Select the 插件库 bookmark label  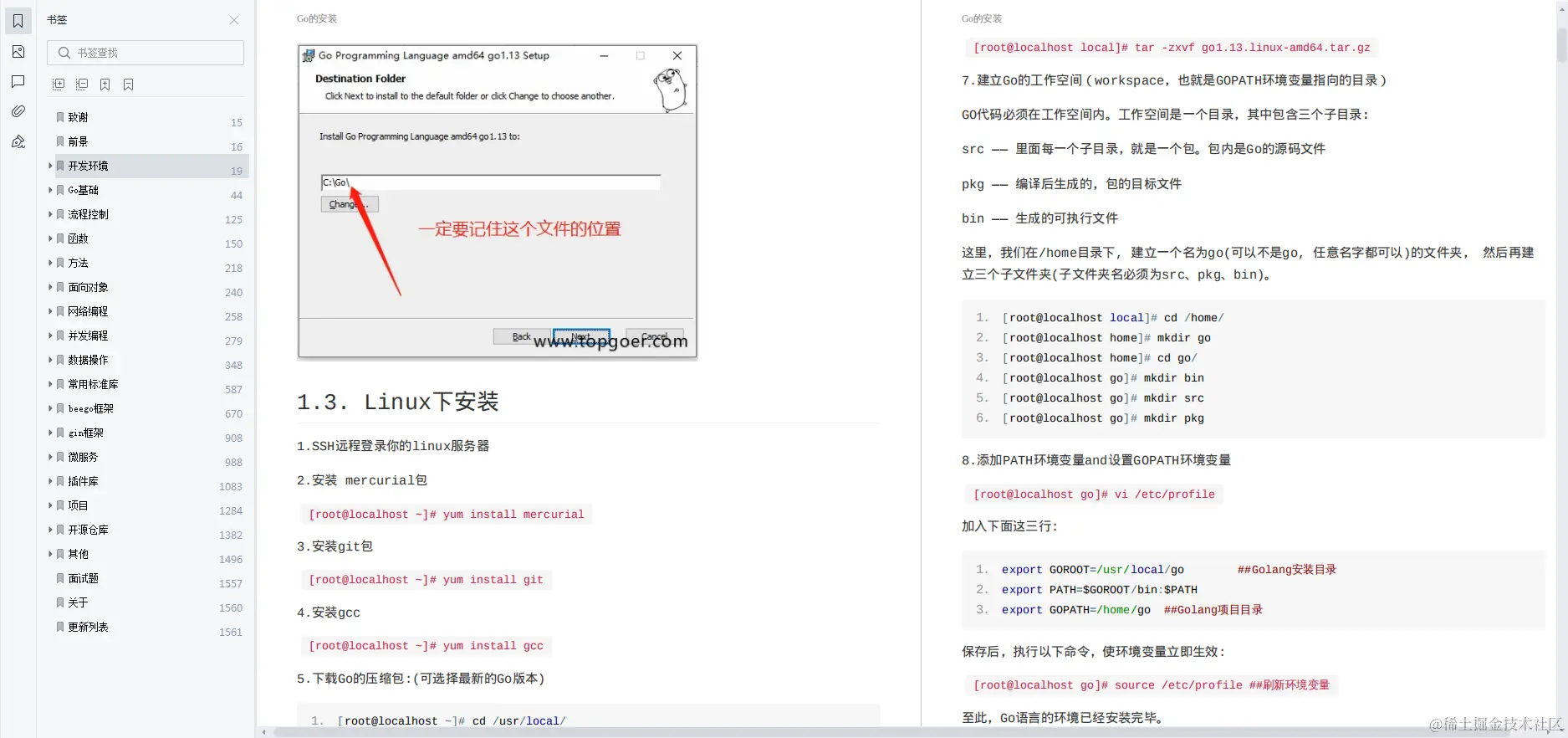(x=83, y=481)
